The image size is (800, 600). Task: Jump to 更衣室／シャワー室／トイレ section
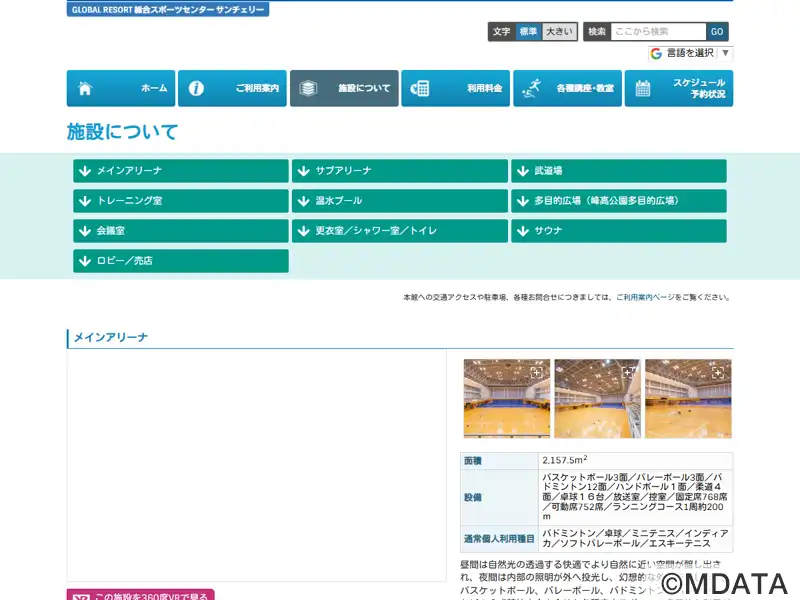pyautogui.click(x=399, y=231)
